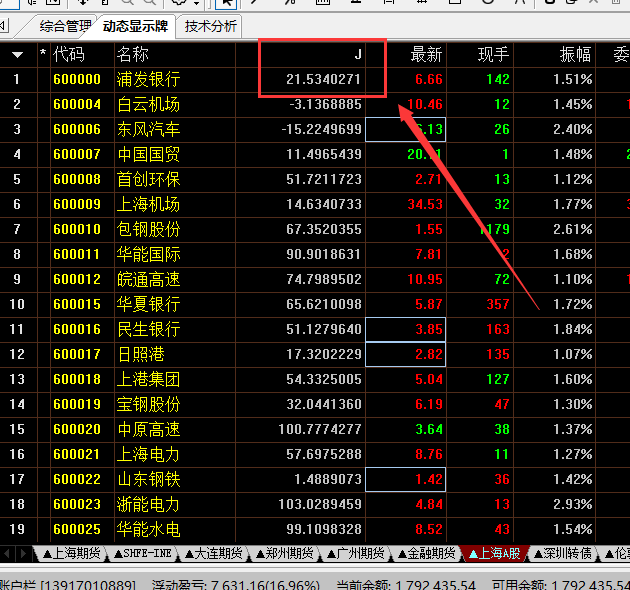Select stock name 浦发银行
The width and height of the screenshot is (630, 590).
[x=148, y=79]
